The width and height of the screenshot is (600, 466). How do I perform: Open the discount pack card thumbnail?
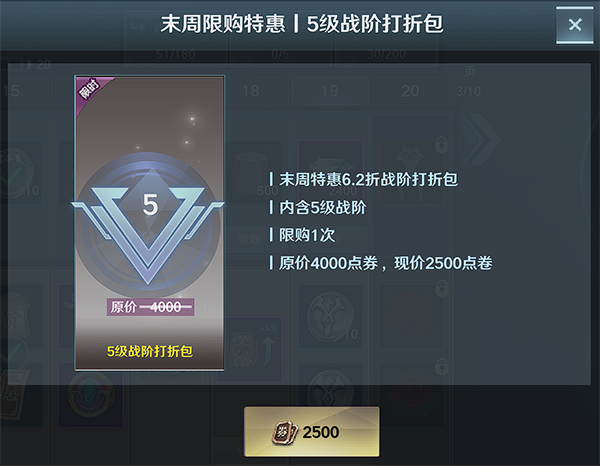pyautogui.click(x=149, y=223)
